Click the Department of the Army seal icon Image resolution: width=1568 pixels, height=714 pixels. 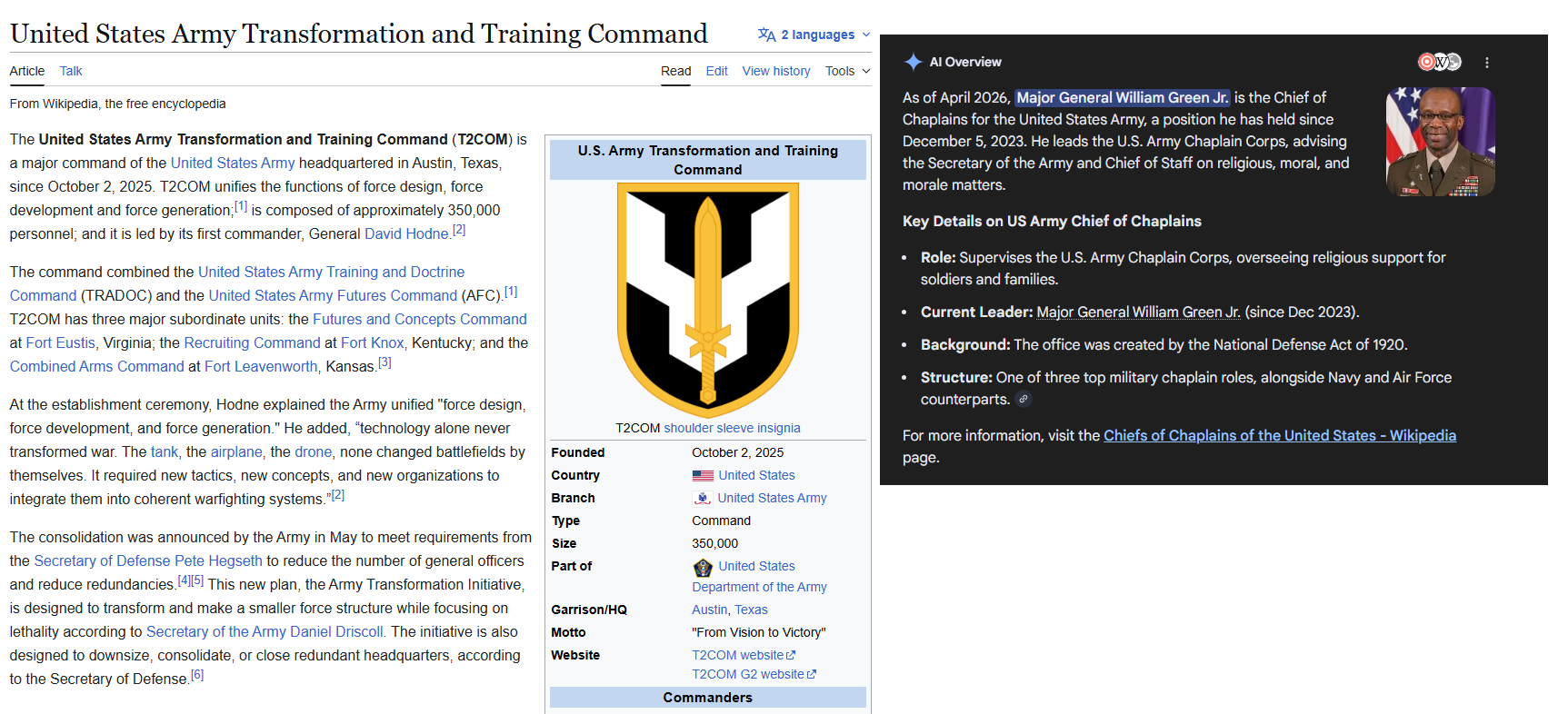pyautogui.click(x=703, y=568)
